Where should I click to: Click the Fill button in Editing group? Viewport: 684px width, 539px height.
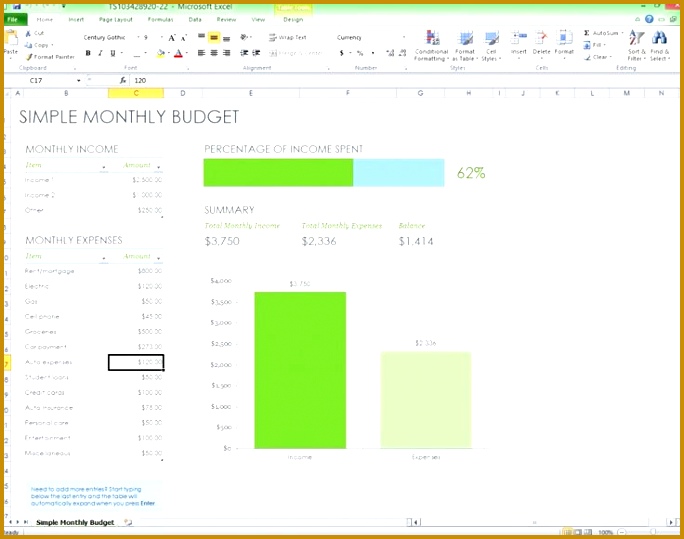tap(594, 45)
